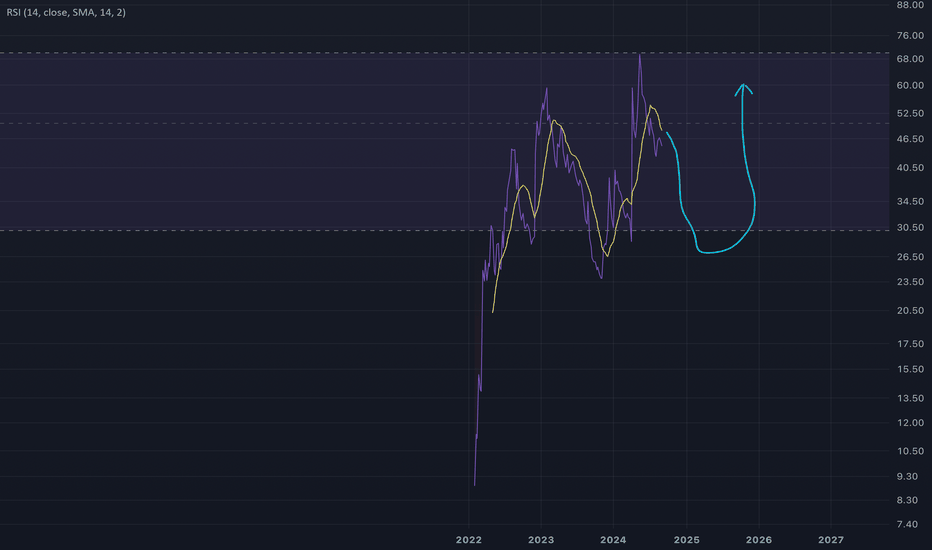Click the 88.00 value on price scale
Image resolution: width=932 pixels, height=550 pixels.
tap(910, 5)
